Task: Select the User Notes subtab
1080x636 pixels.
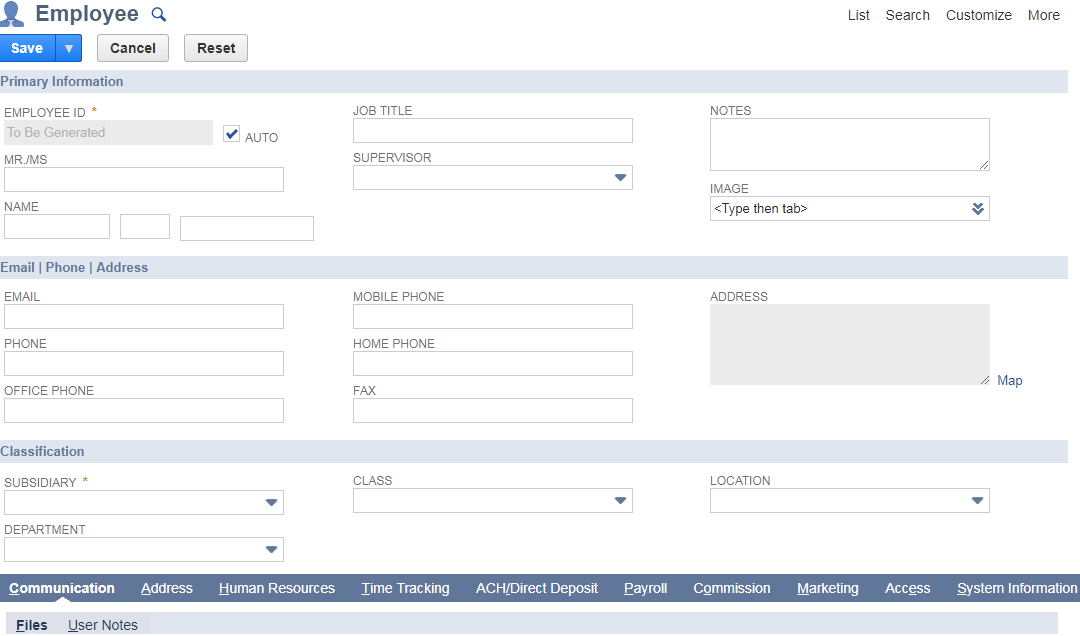Action: click(x=103, y=625)
